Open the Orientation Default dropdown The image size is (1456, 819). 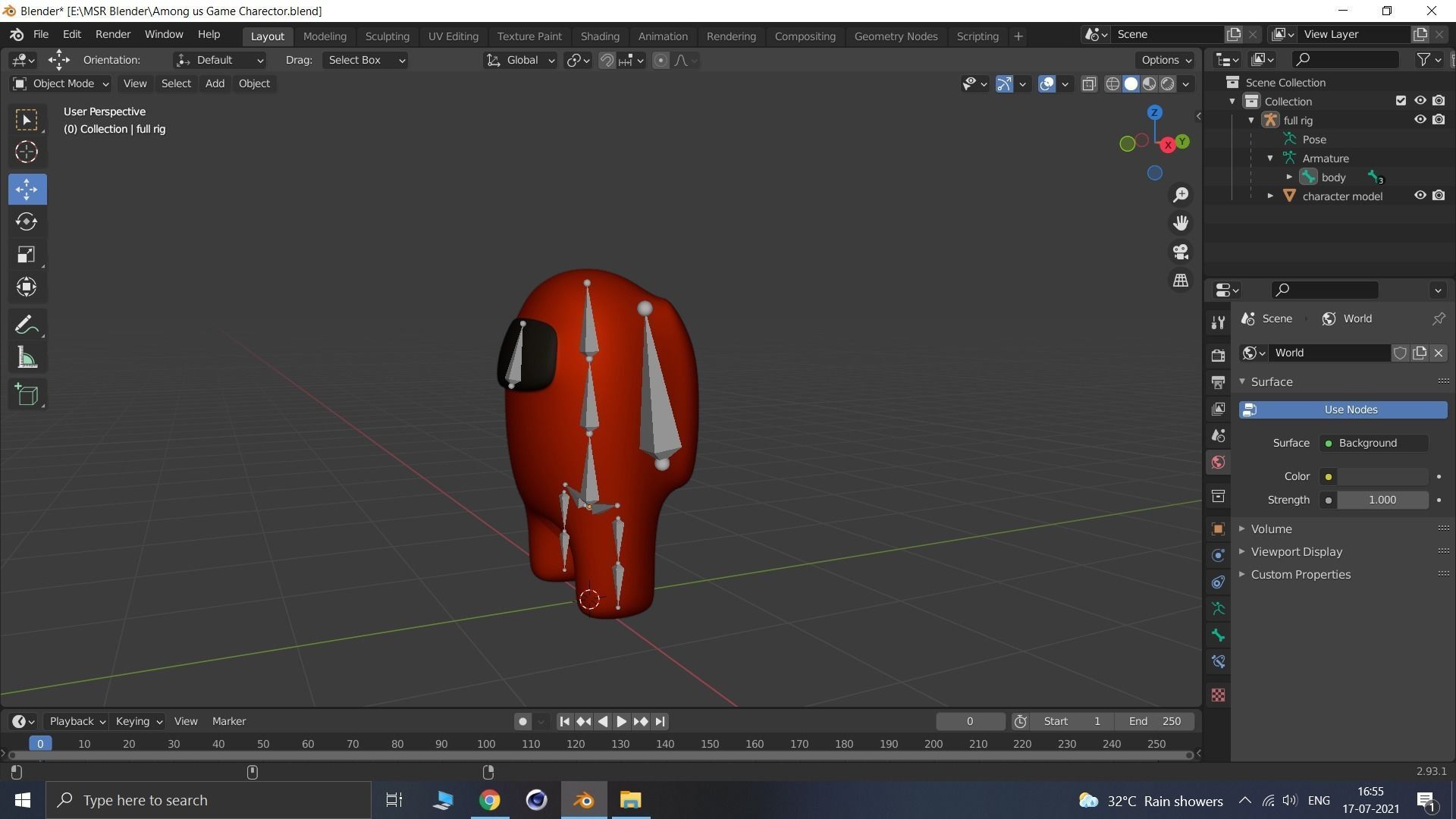[x=219, y=61]
